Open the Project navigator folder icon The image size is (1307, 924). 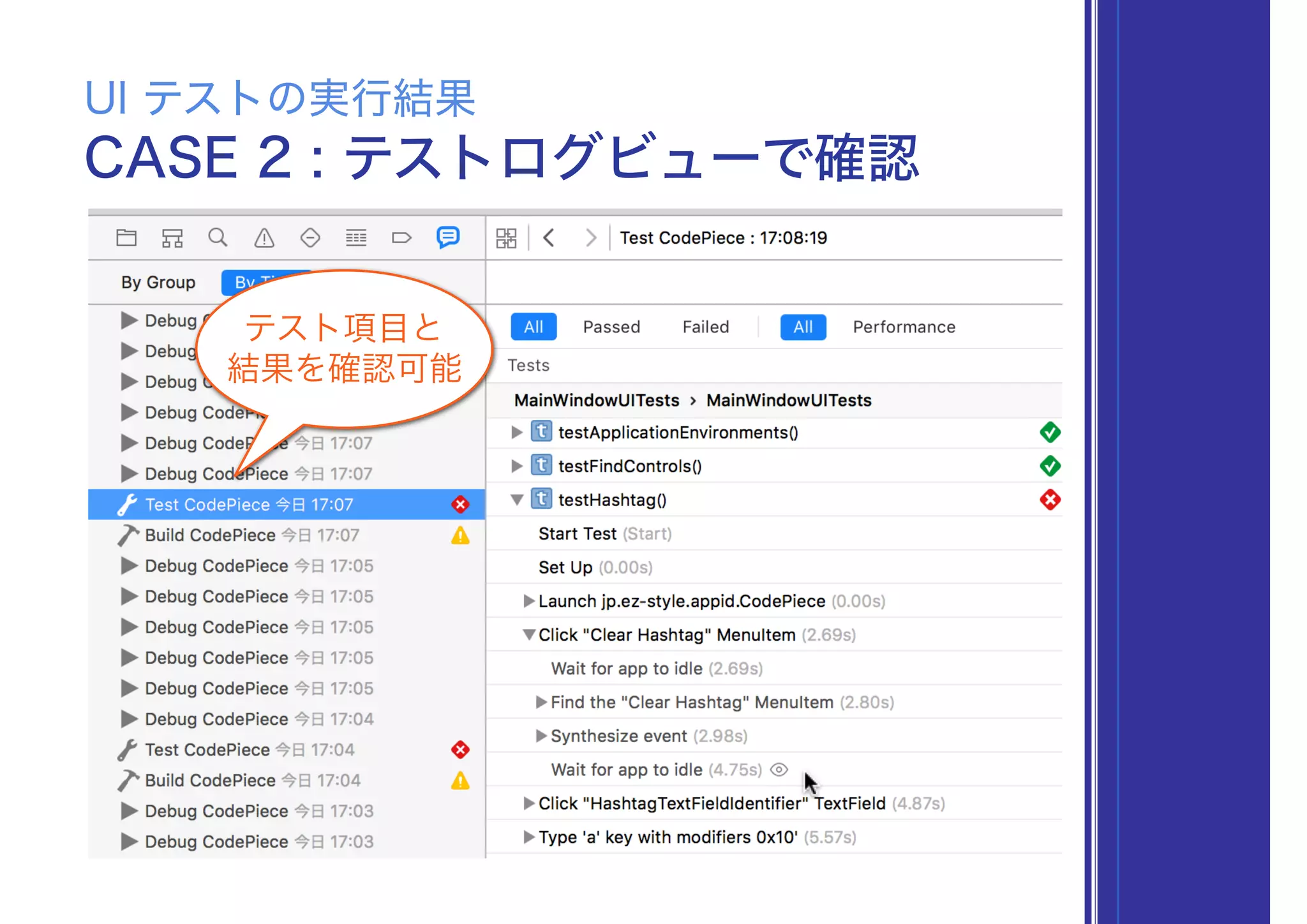[126, 238]
